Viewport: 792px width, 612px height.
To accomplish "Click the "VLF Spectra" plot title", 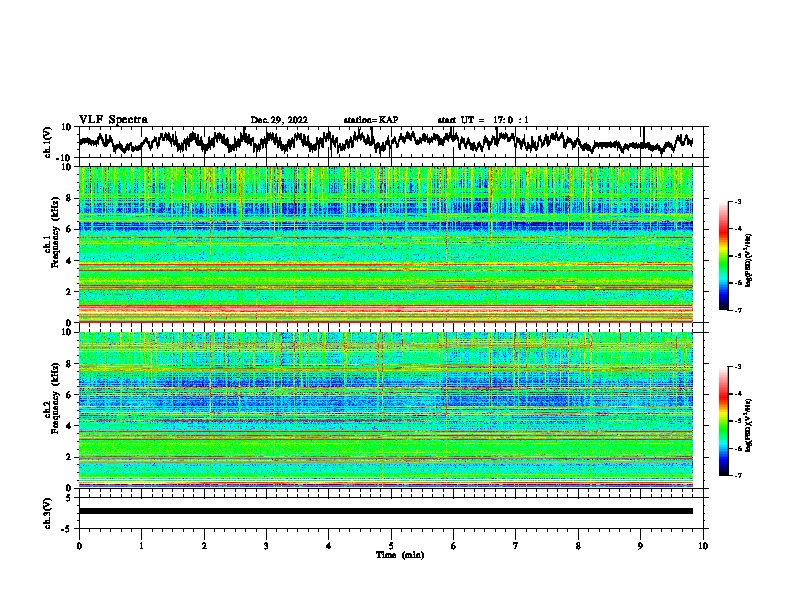I will (113, 120).
